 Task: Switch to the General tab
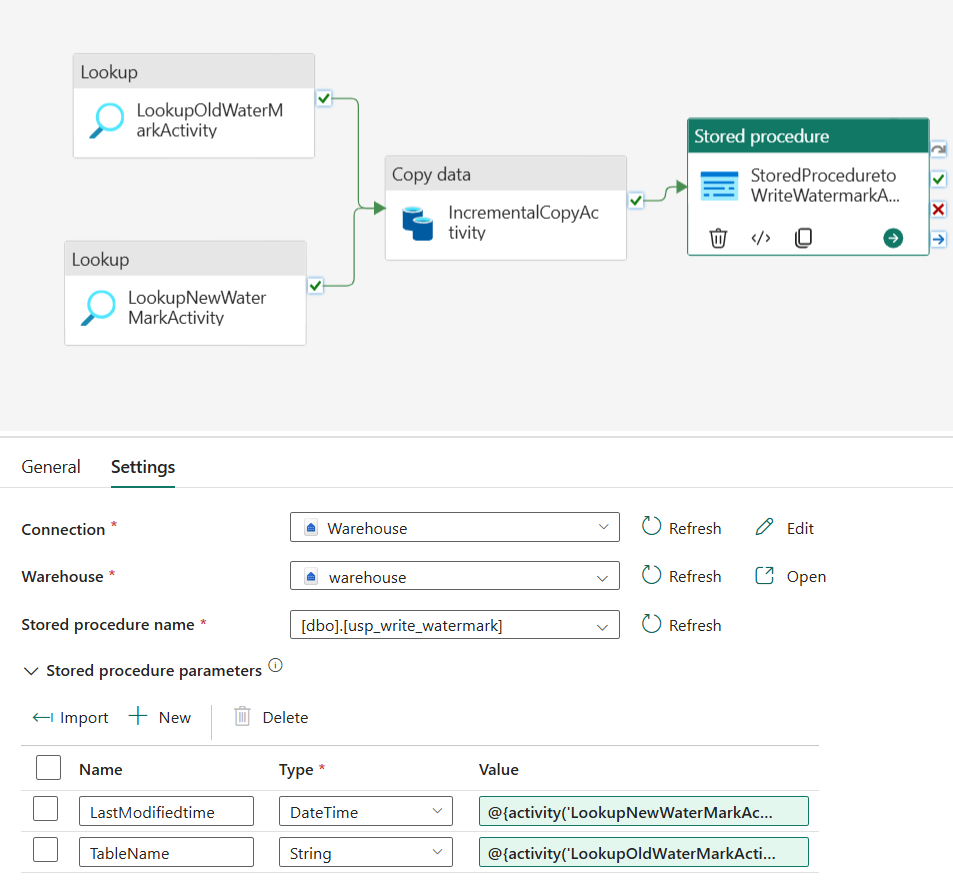pyautogui.click(x=51, y=466)
